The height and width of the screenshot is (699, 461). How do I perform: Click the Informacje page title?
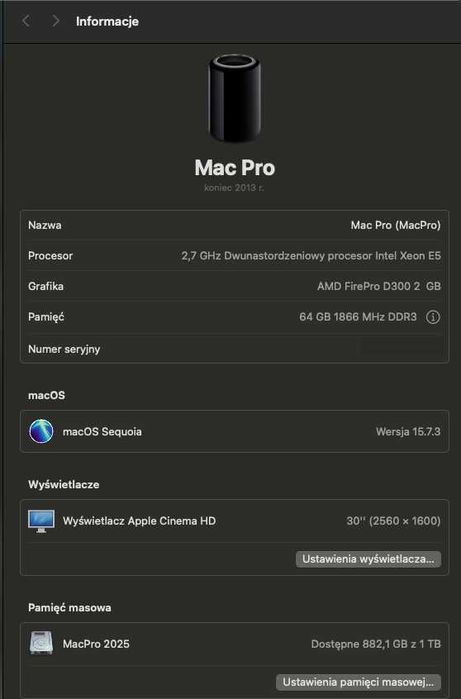click(107, 21)
